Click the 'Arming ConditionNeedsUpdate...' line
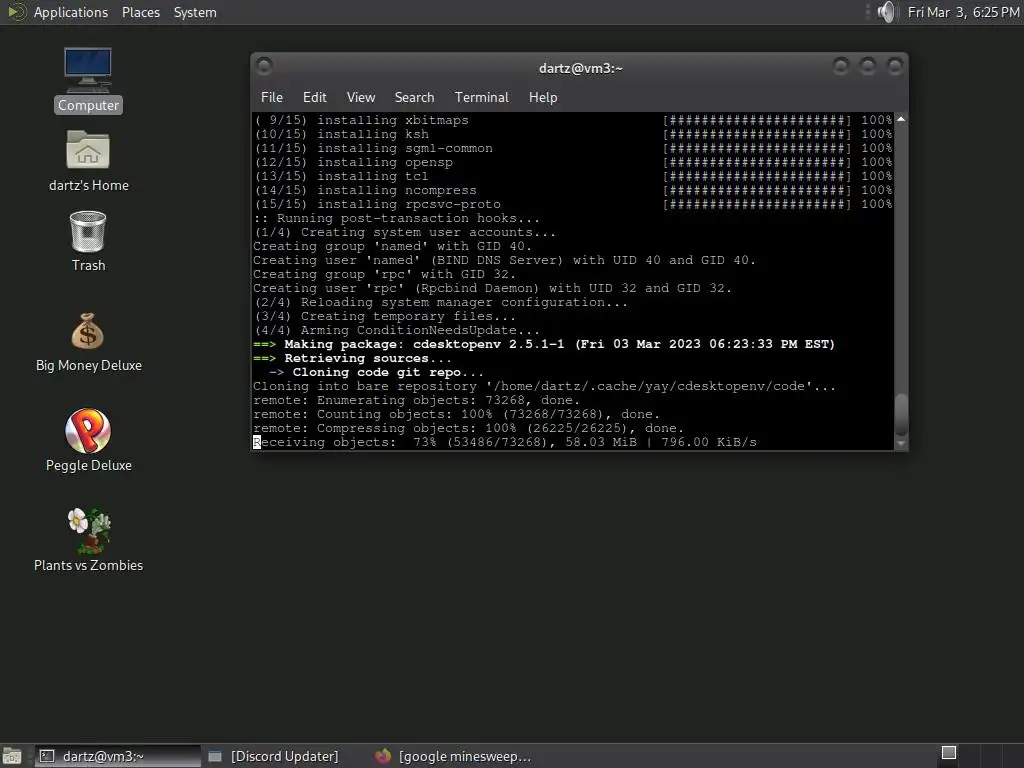1024x768 pixels. (x=396, y=330)
